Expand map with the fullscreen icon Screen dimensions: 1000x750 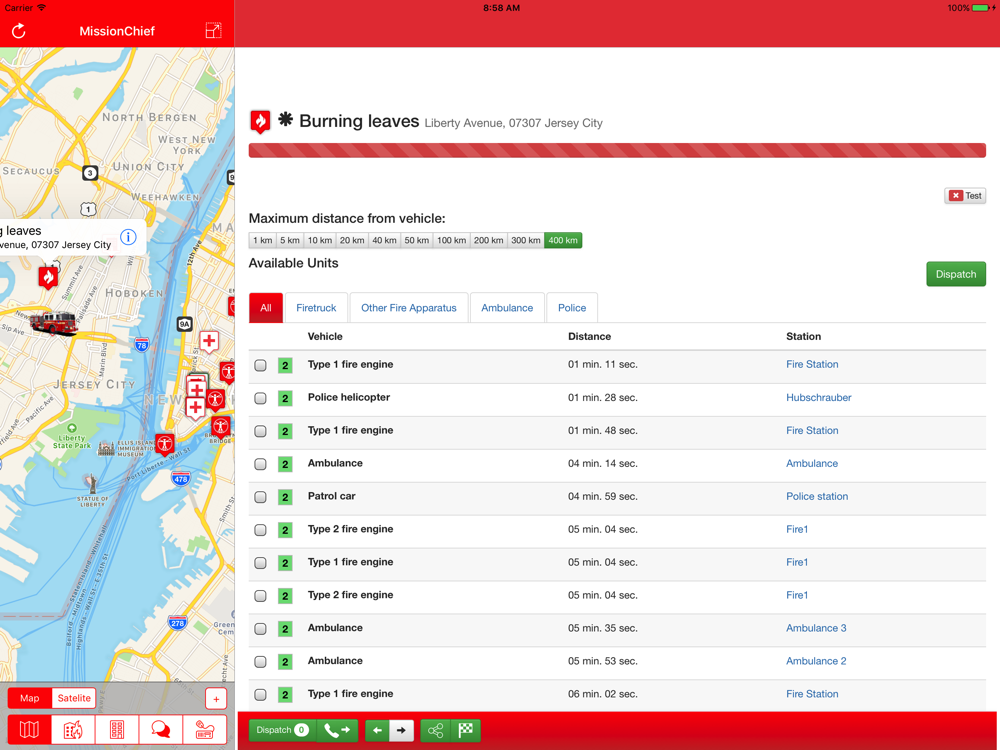tap(213, 31)
